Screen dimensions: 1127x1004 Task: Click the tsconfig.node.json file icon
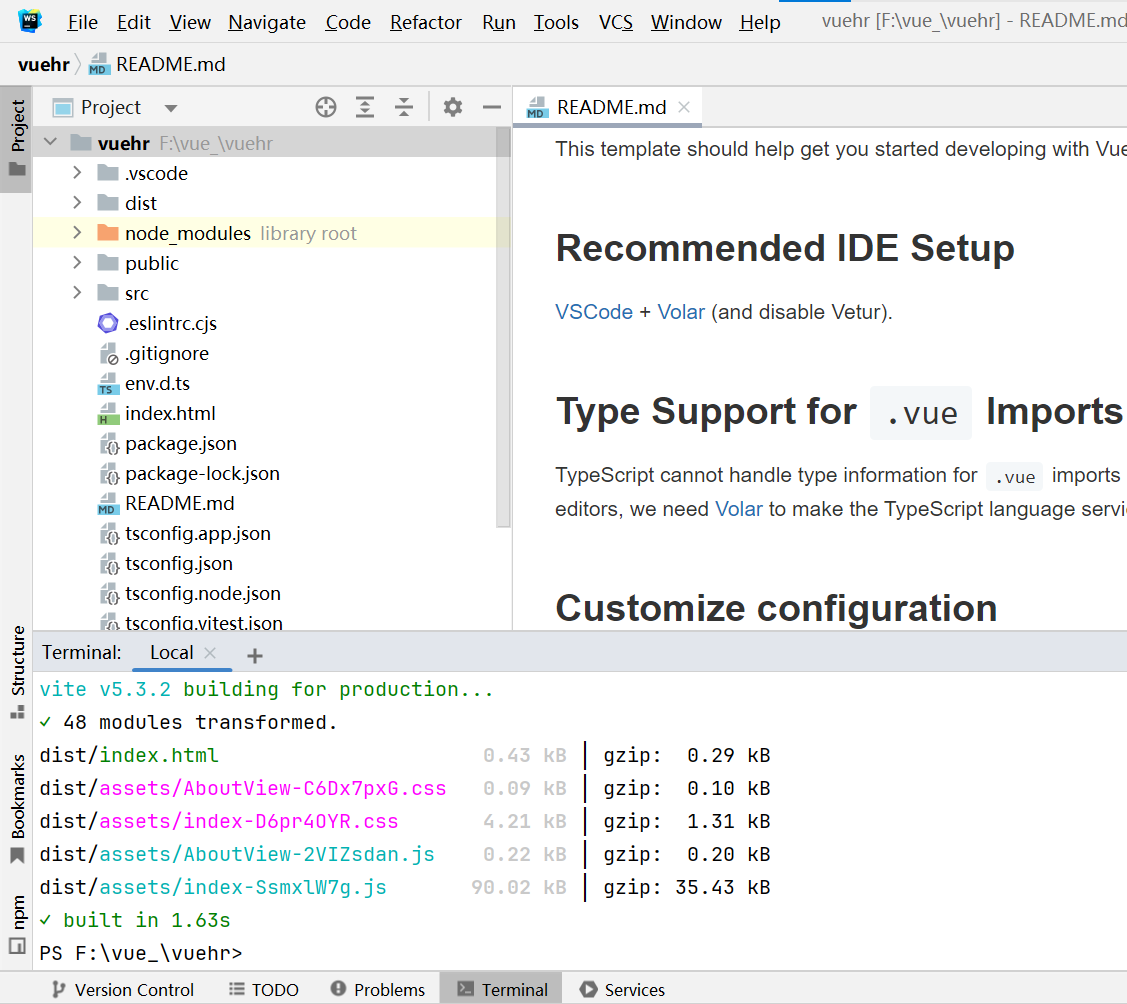(109, 594)
